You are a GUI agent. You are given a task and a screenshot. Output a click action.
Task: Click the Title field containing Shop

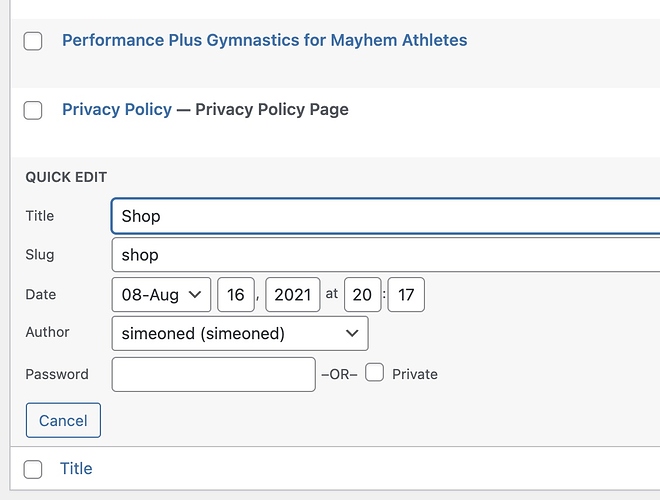[x=385, y=216]
